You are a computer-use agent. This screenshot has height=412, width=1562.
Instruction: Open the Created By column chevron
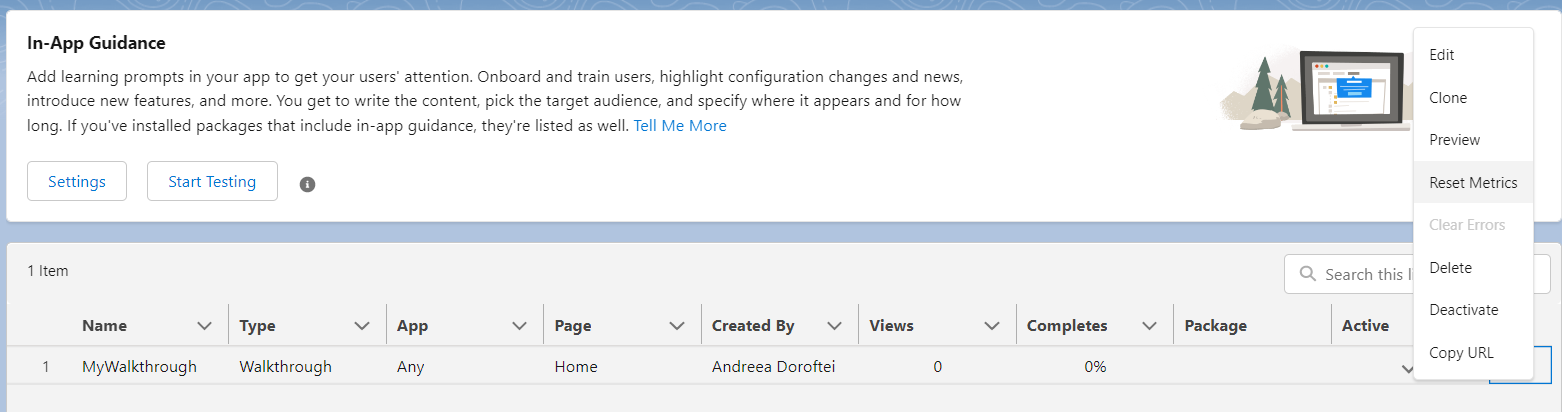tap(834, 326)
